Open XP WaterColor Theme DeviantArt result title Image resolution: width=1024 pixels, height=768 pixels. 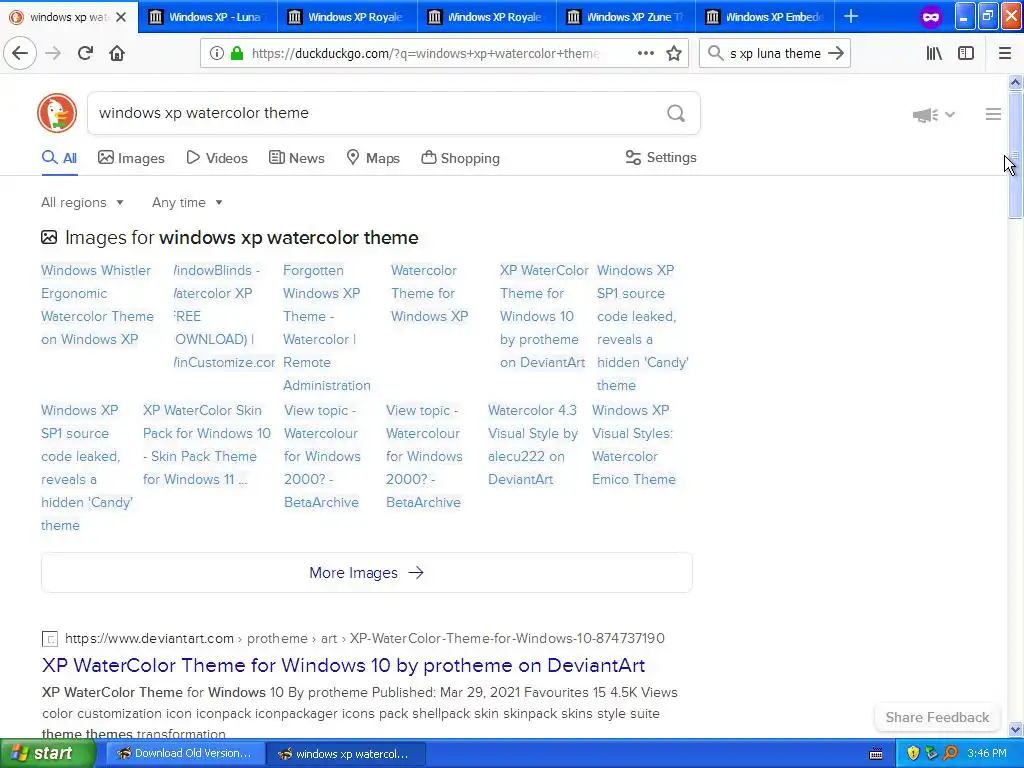coord(344,665)
